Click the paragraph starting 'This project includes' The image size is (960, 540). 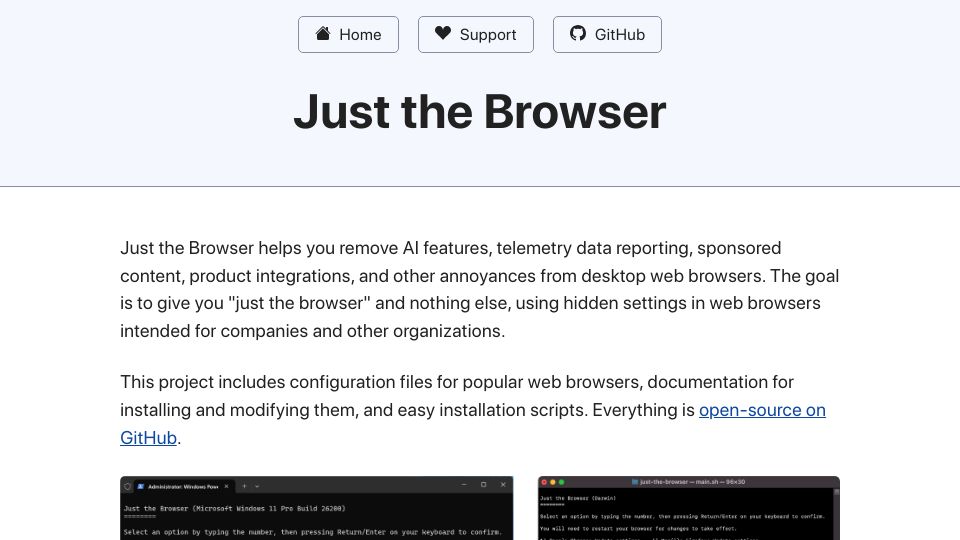tap(480, 410)
